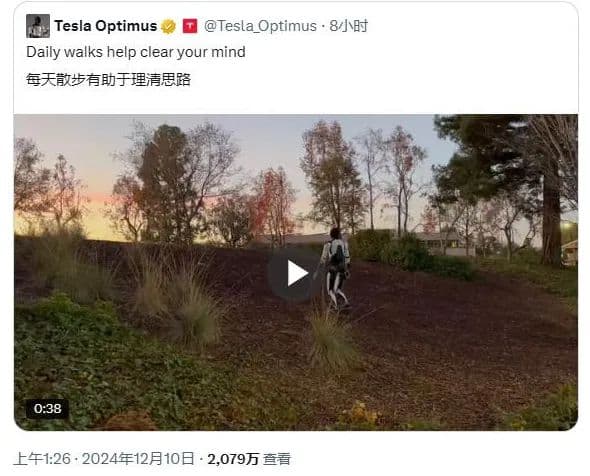Click the 2,079万 view count
The height and width of the screenshot is (476, 590).
pyautogui.click(x=233, y=459)
